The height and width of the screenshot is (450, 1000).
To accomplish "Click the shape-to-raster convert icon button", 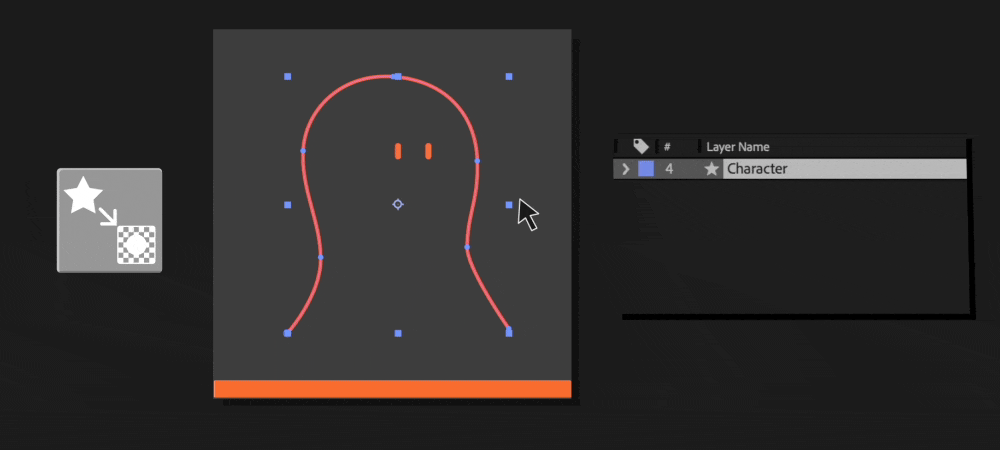I will coord(109,221).
